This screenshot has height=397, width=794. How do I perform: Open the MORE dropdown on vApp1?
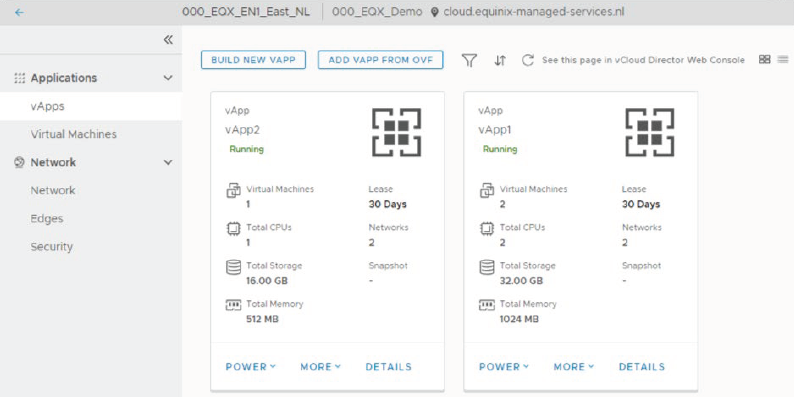coord(574,367)
